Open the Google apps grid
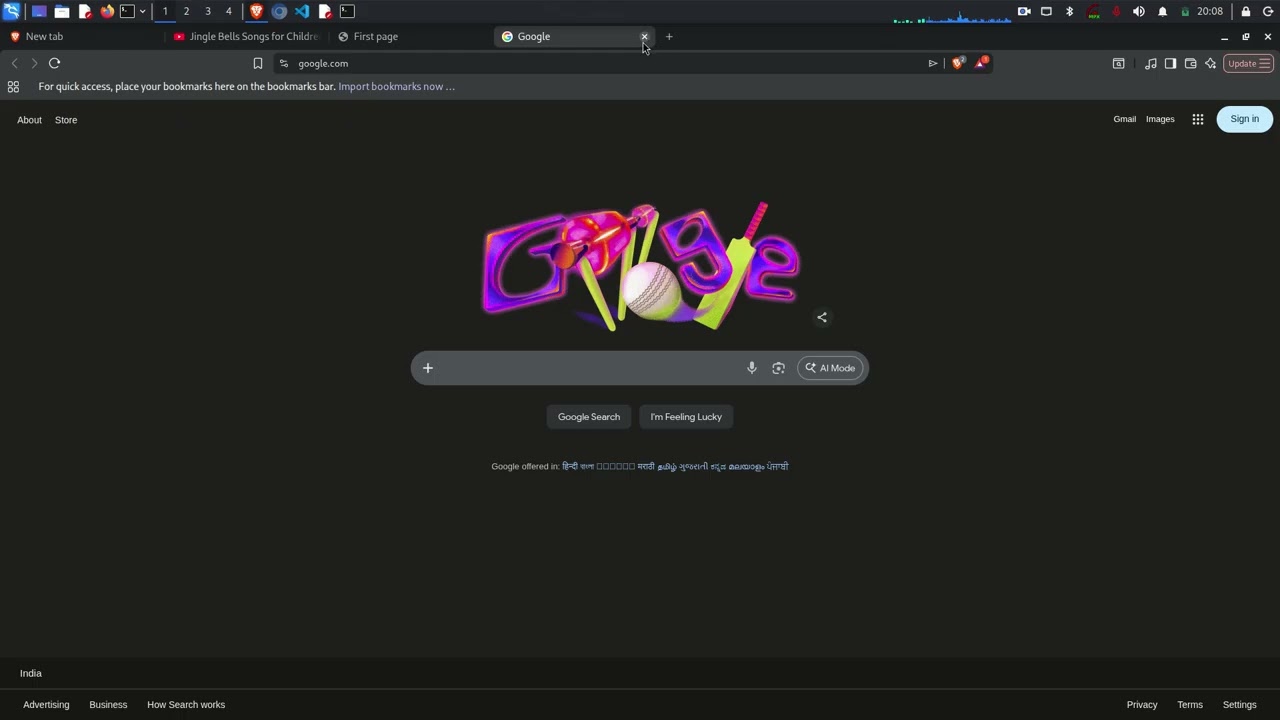 [x=1198, y=119]
